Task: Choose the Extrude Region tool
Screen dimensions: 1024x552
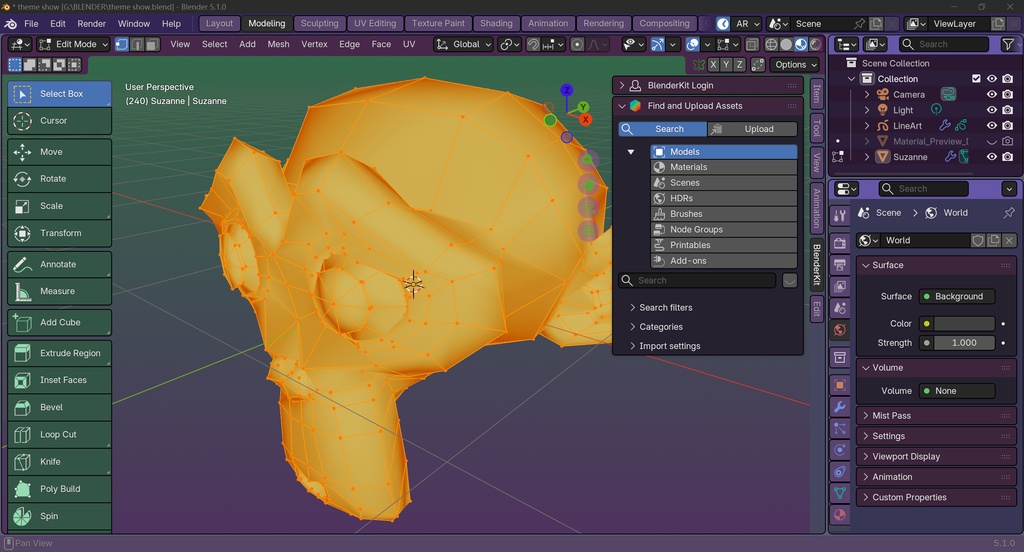Action: pyautogui.click(x=59, y=353)
